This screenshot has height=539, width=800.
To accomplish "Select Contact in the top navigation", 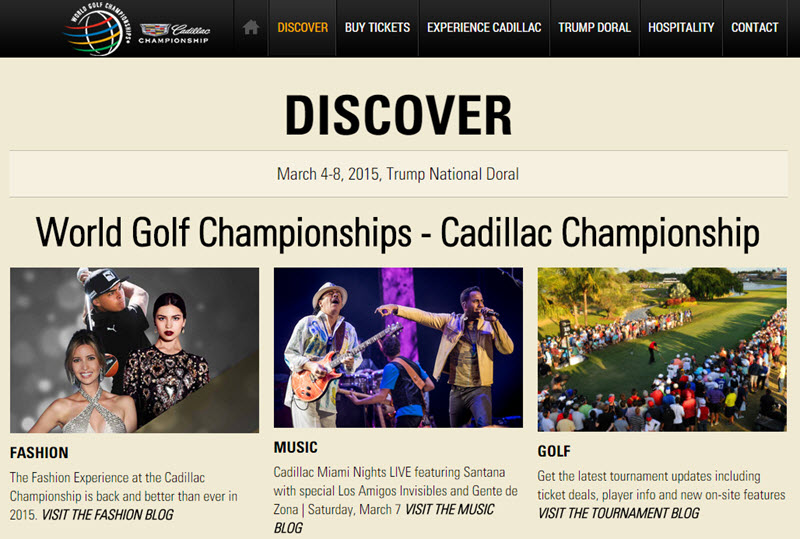I will (755, 28).
